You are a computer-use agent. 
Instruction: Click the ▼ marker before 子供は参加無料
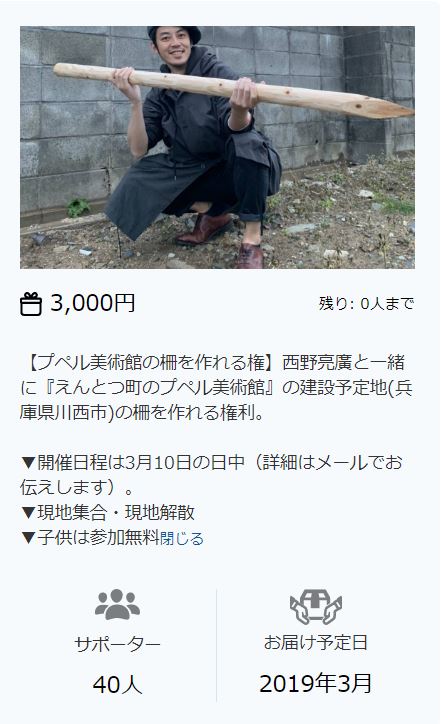28,537
